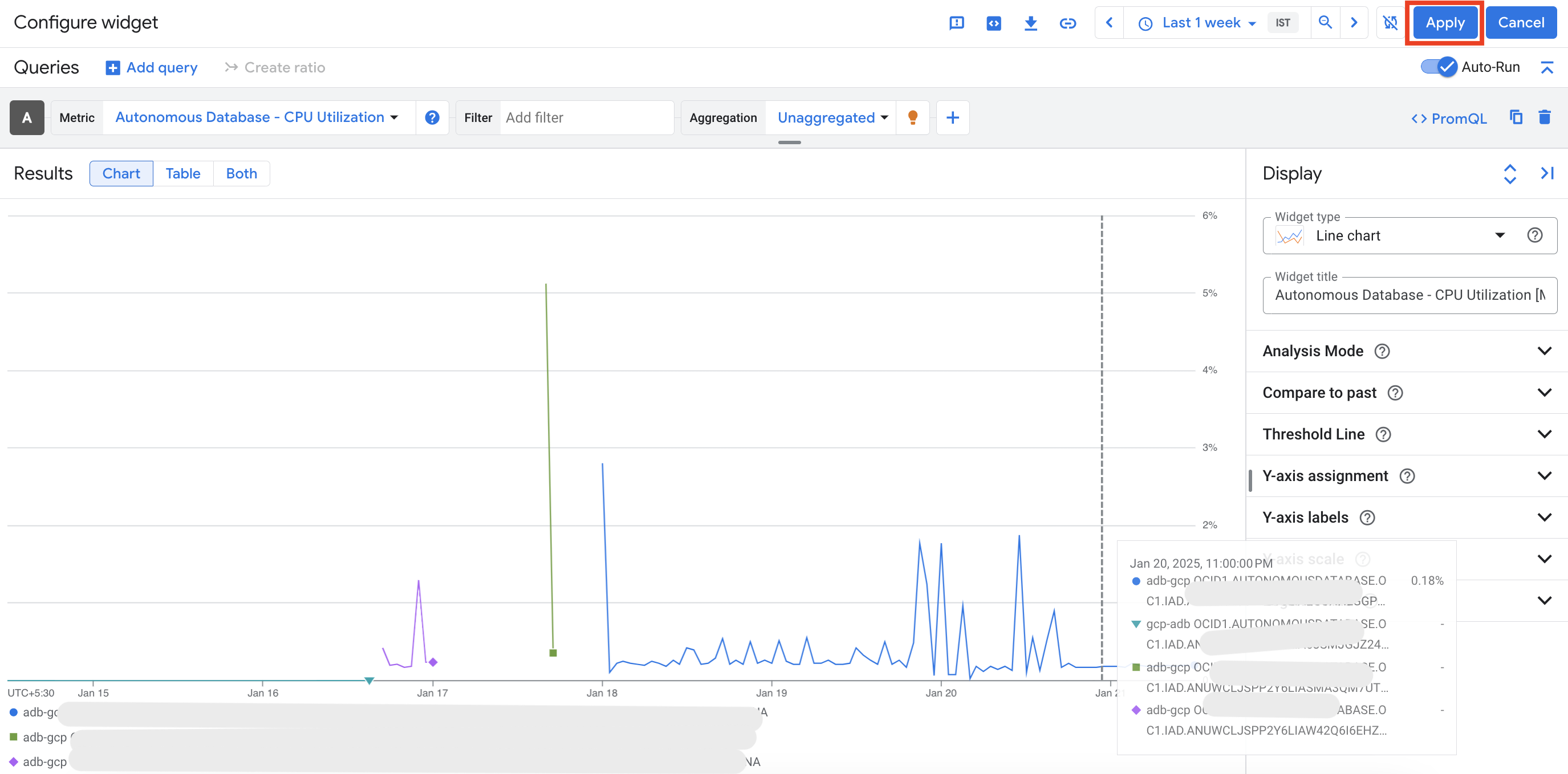Delete query A with trash icon
The height and width of the screenshot is (774, 1568).
tap(1544, 117)
